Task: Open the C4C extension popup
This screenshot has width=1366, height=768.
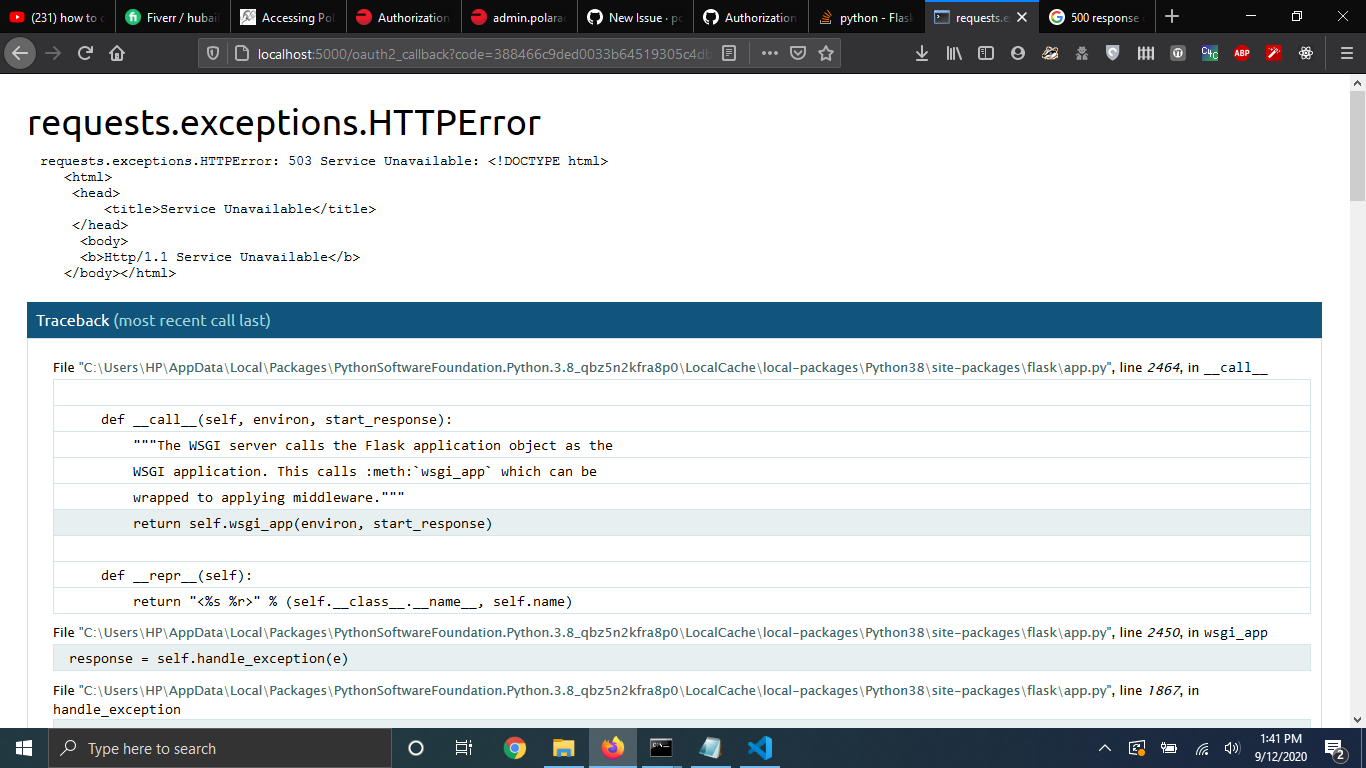Action: [x=1210, y=54]
